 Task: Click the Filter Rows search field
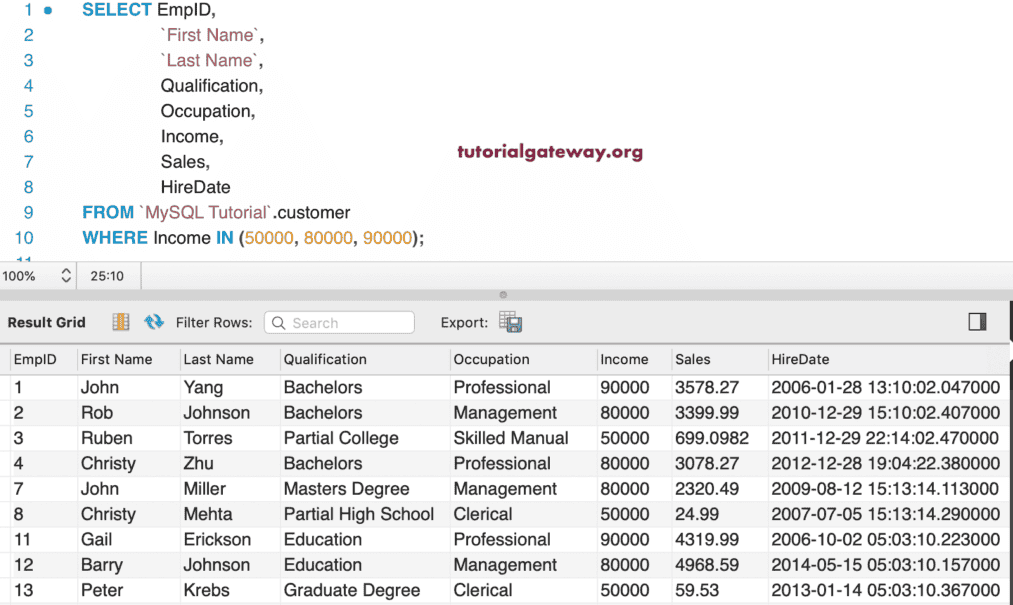tap(339, 323)
